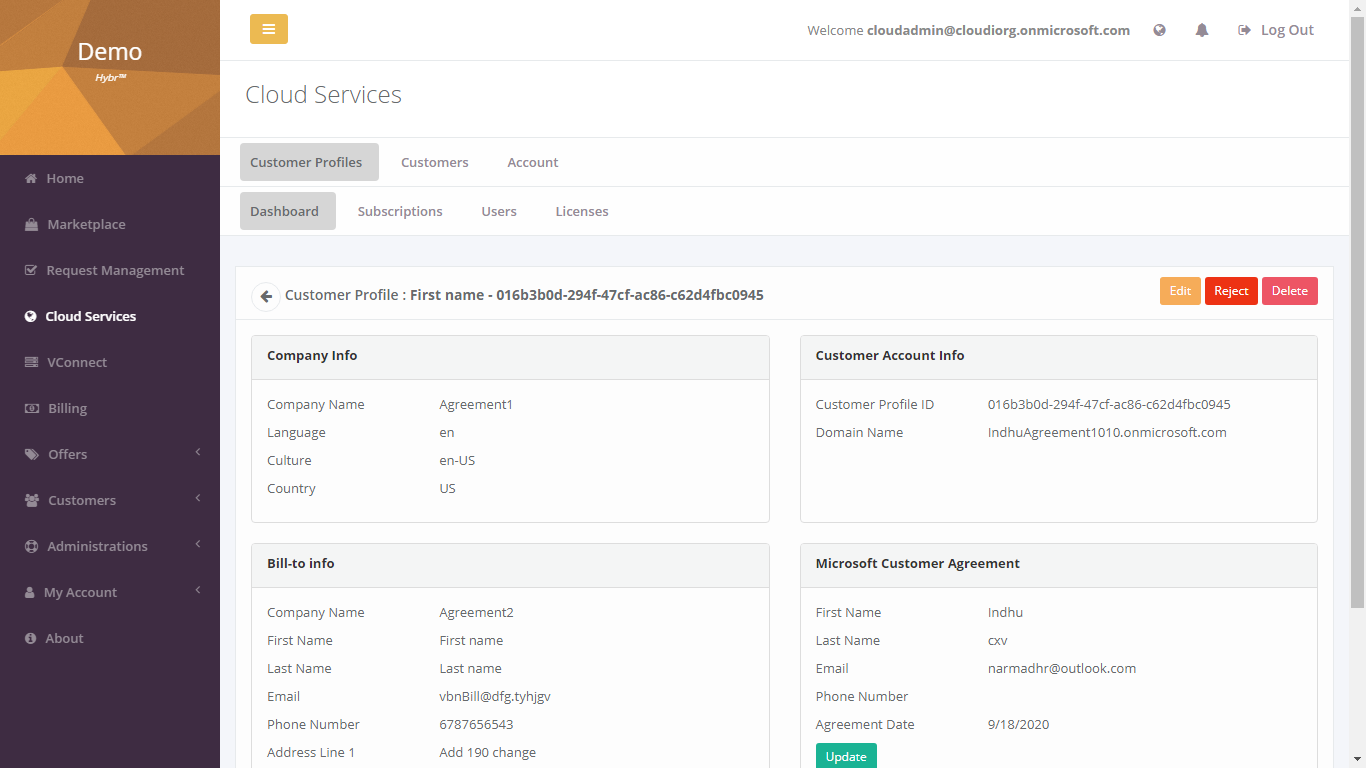Click the agreement Last Name value cxv
The width and height of the screenshot is (1366, 768).
pos(998,641)
